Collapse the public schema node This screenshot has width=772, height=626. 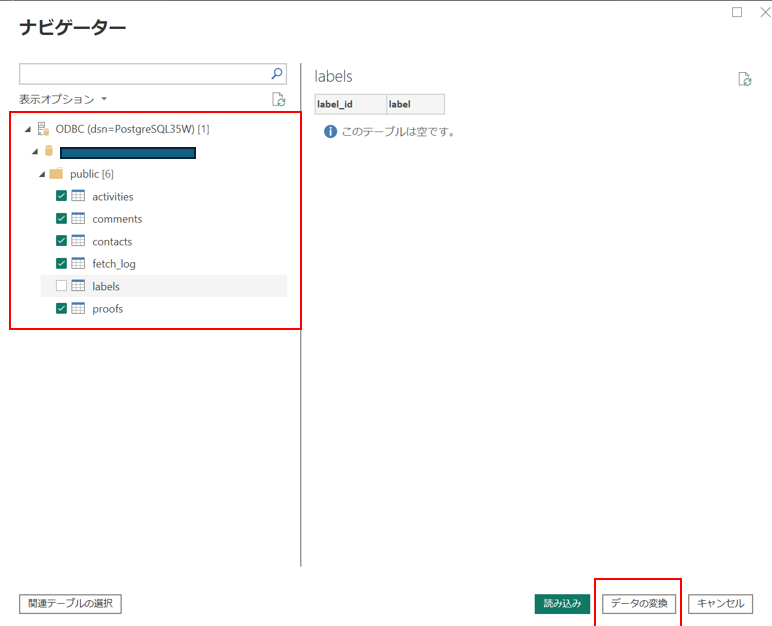click(x=42, y=175)
